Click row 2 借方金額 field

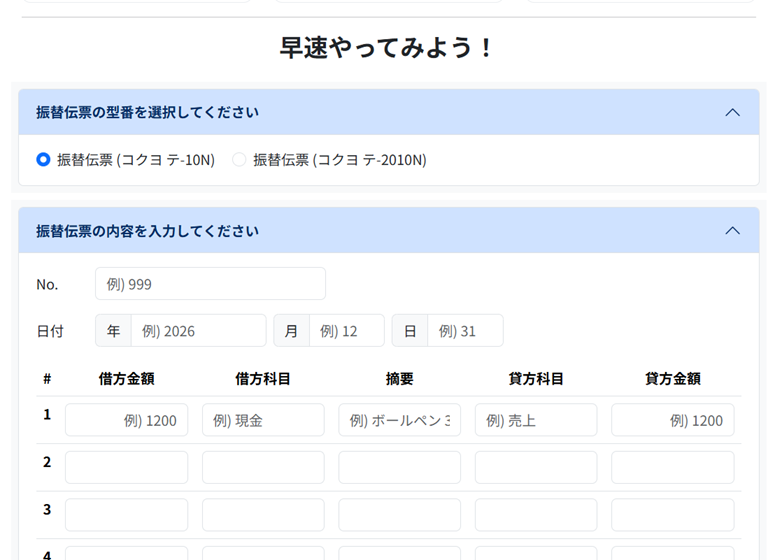(x=127, y=467)
